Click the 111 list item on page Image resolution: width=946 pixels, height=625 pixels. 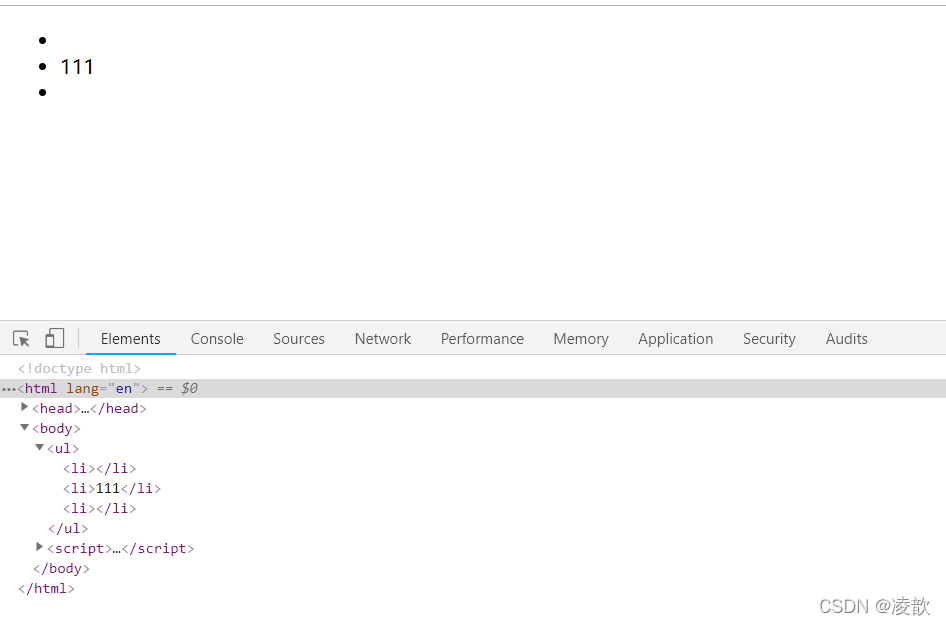[x=77, y=66]
